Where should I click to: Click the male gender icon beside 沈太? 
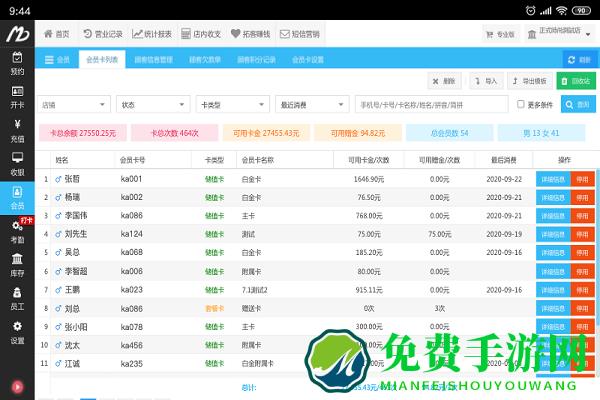coord(58,345)
